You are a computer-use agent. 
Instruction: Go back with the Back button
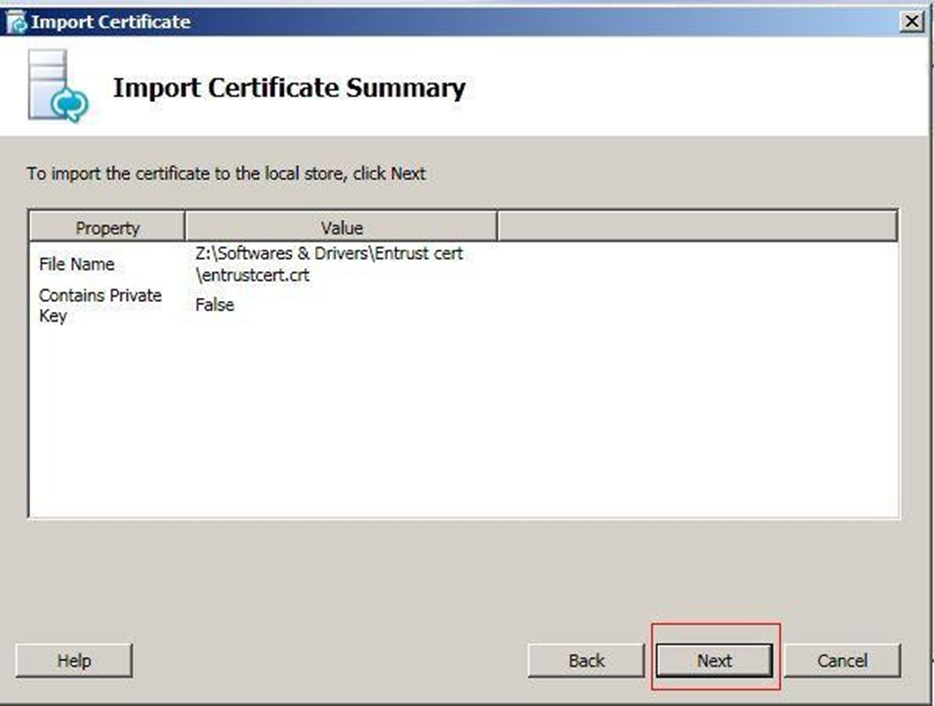[x=586, y=660]
